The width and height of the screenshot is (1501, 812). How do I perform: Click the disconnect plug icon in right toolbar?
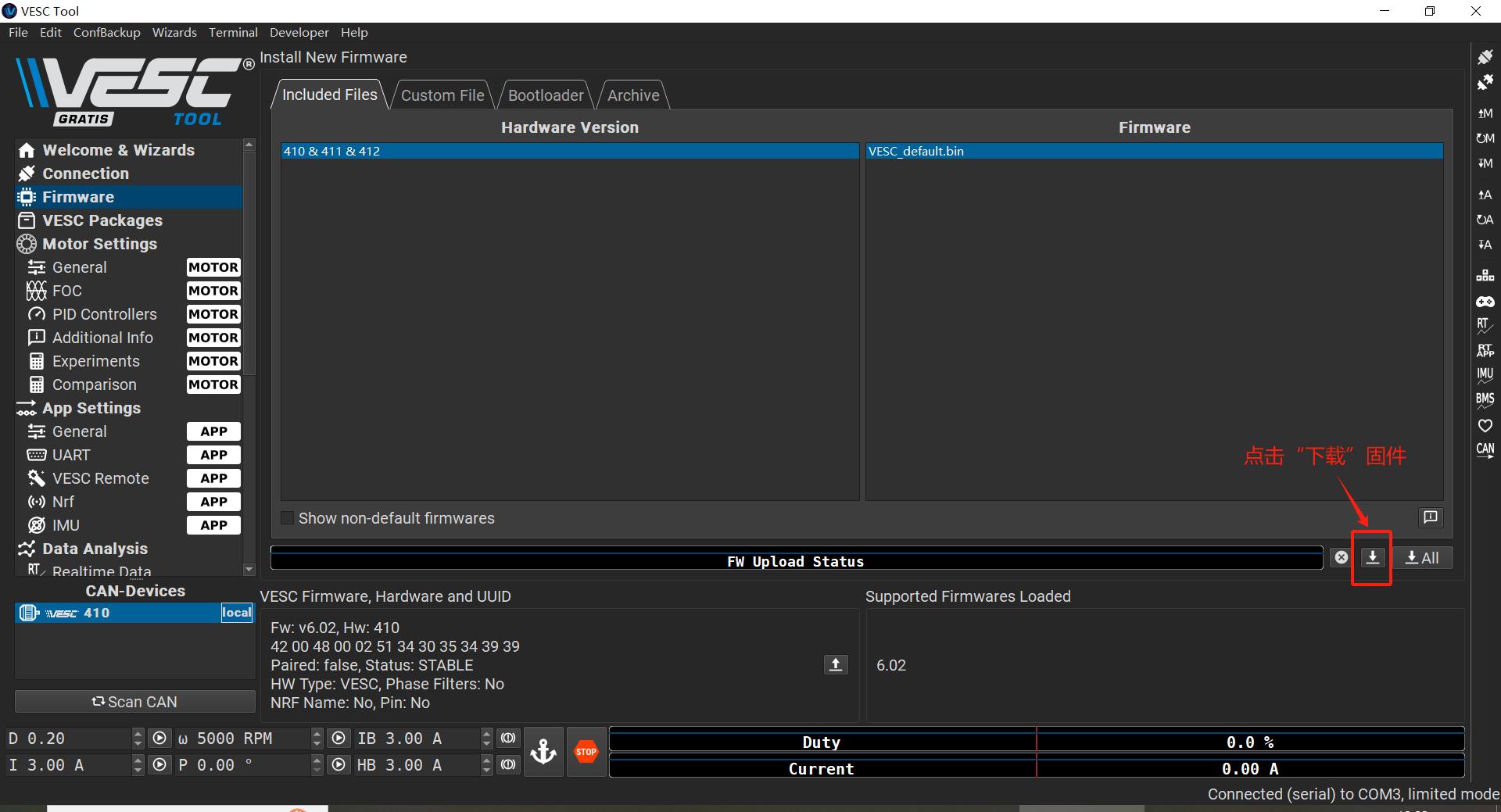pos(1485,82)
